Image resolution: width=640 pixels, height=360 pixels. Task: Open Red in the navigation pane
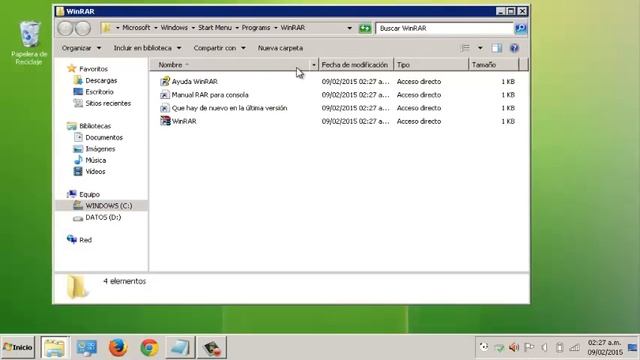pyautogui.click(x=85, y=240)
